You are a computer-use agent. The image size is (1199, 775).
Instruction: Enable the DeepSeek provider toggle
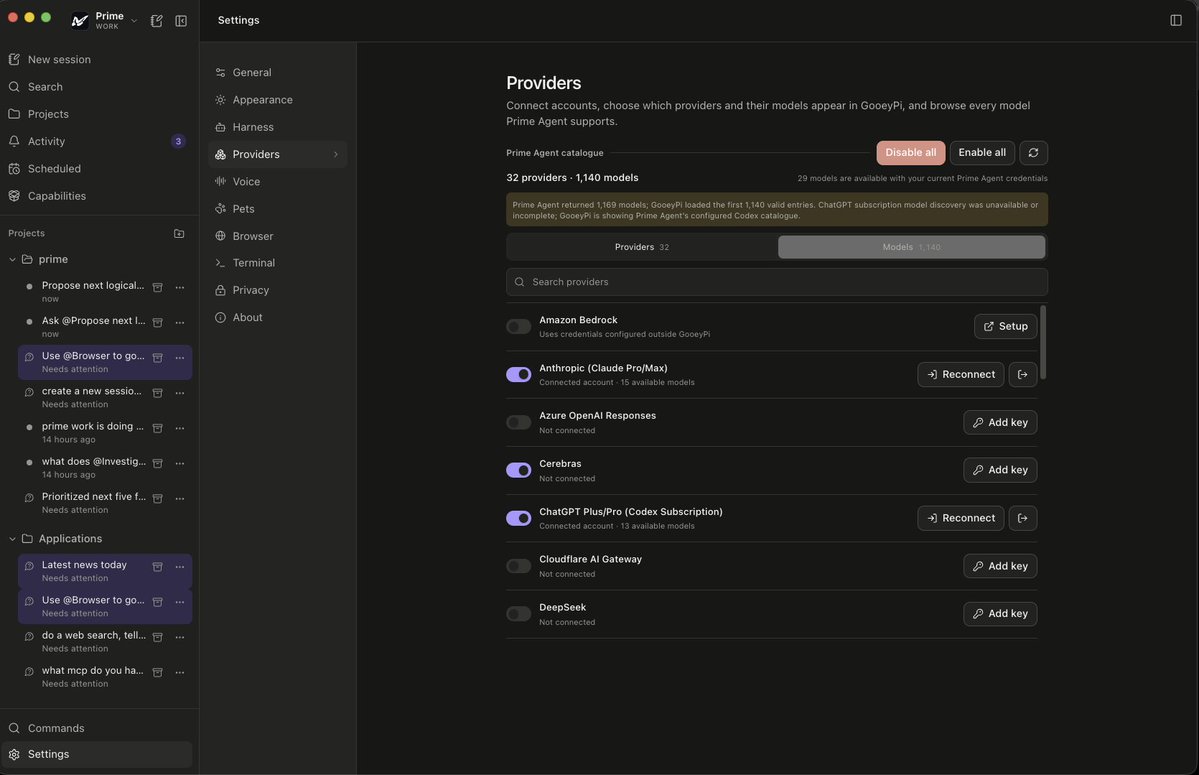pyautogui.click(x=518, y=614)
